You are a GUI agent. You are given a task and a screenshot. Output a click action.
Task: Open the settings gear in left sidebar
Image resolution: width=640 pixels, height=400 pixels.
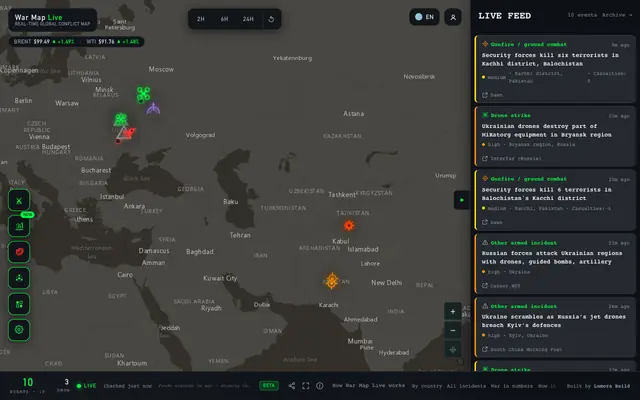coord(19,330)
